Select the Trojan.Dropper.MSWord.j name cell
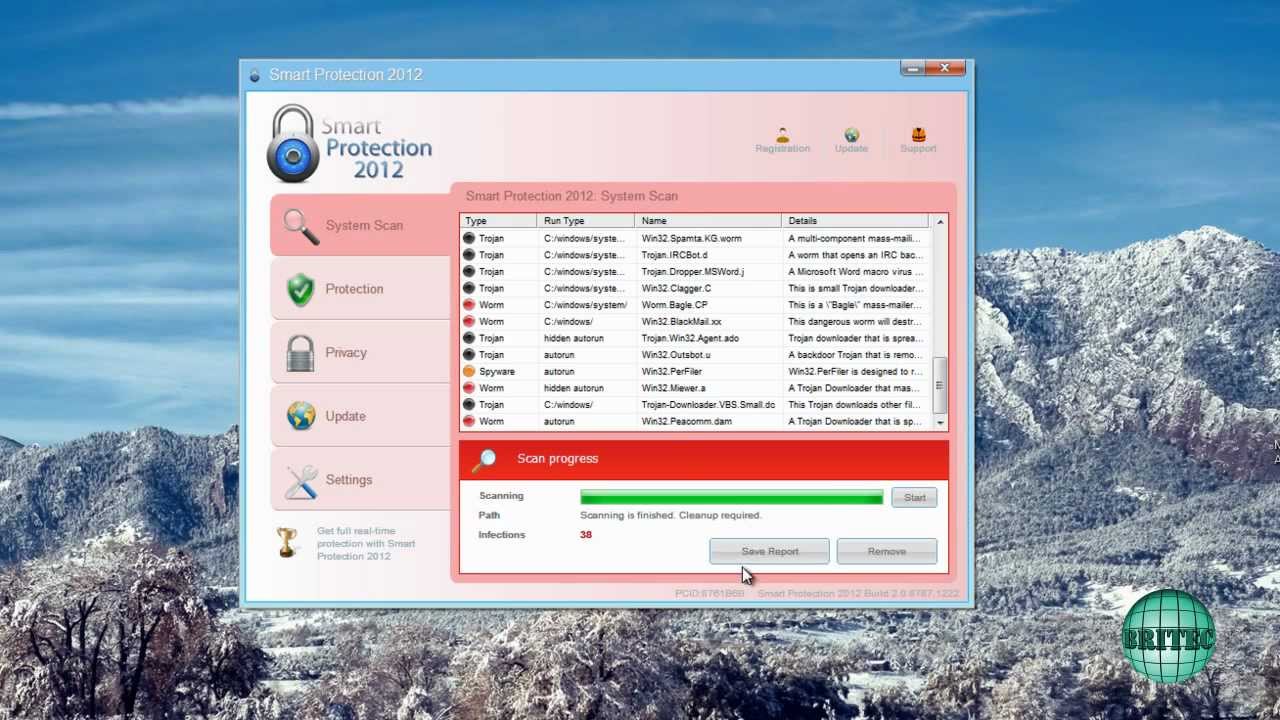 (x=693, y=271)
